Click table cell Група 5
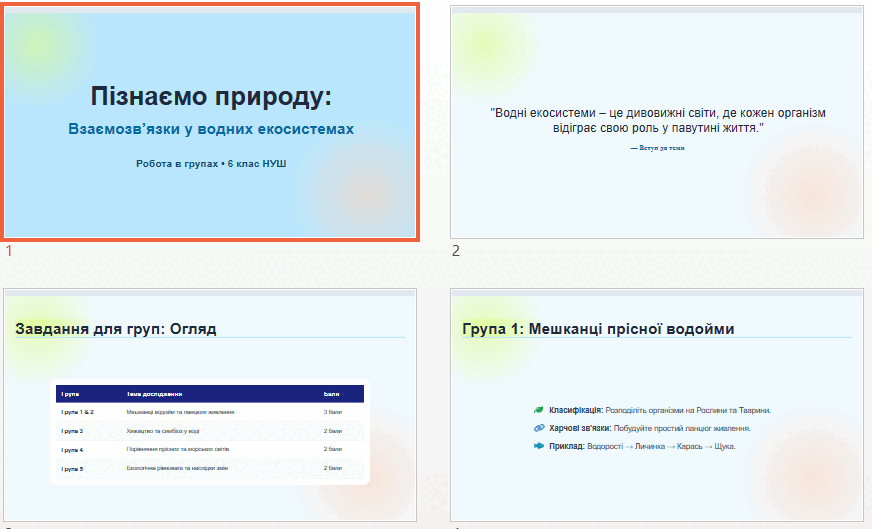This screenshot has height=529, width=872. [72, 468]
